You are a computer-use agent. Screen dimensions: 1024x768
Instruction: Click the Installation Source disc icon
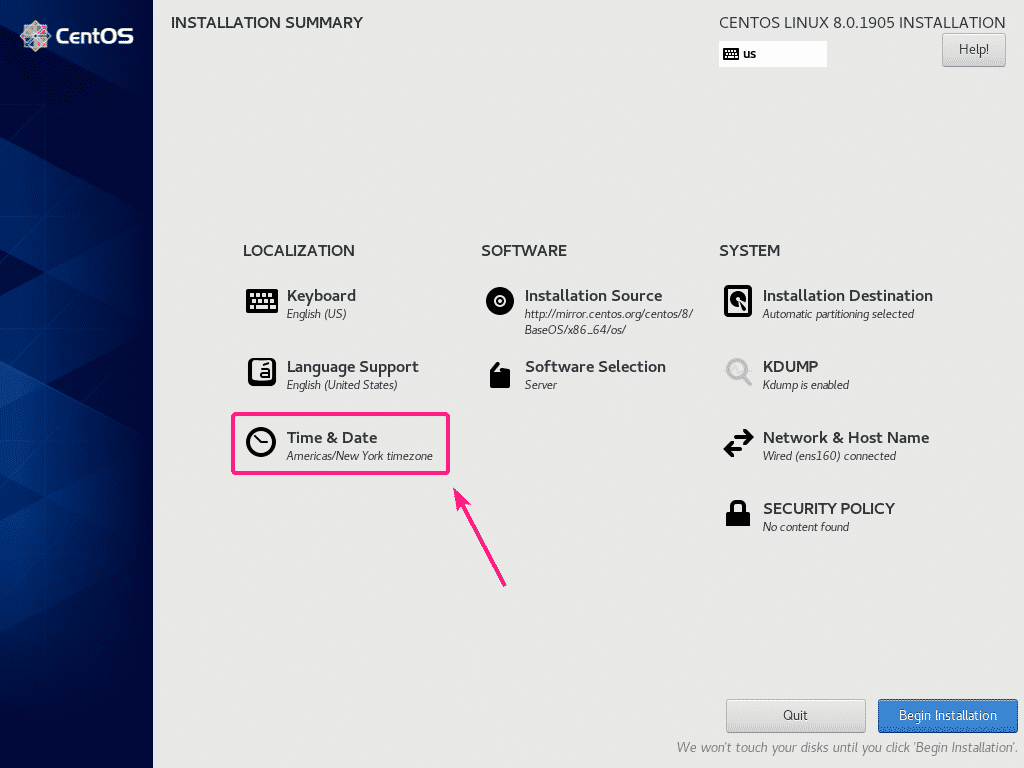pyautogui.click(x=500, y=302)
